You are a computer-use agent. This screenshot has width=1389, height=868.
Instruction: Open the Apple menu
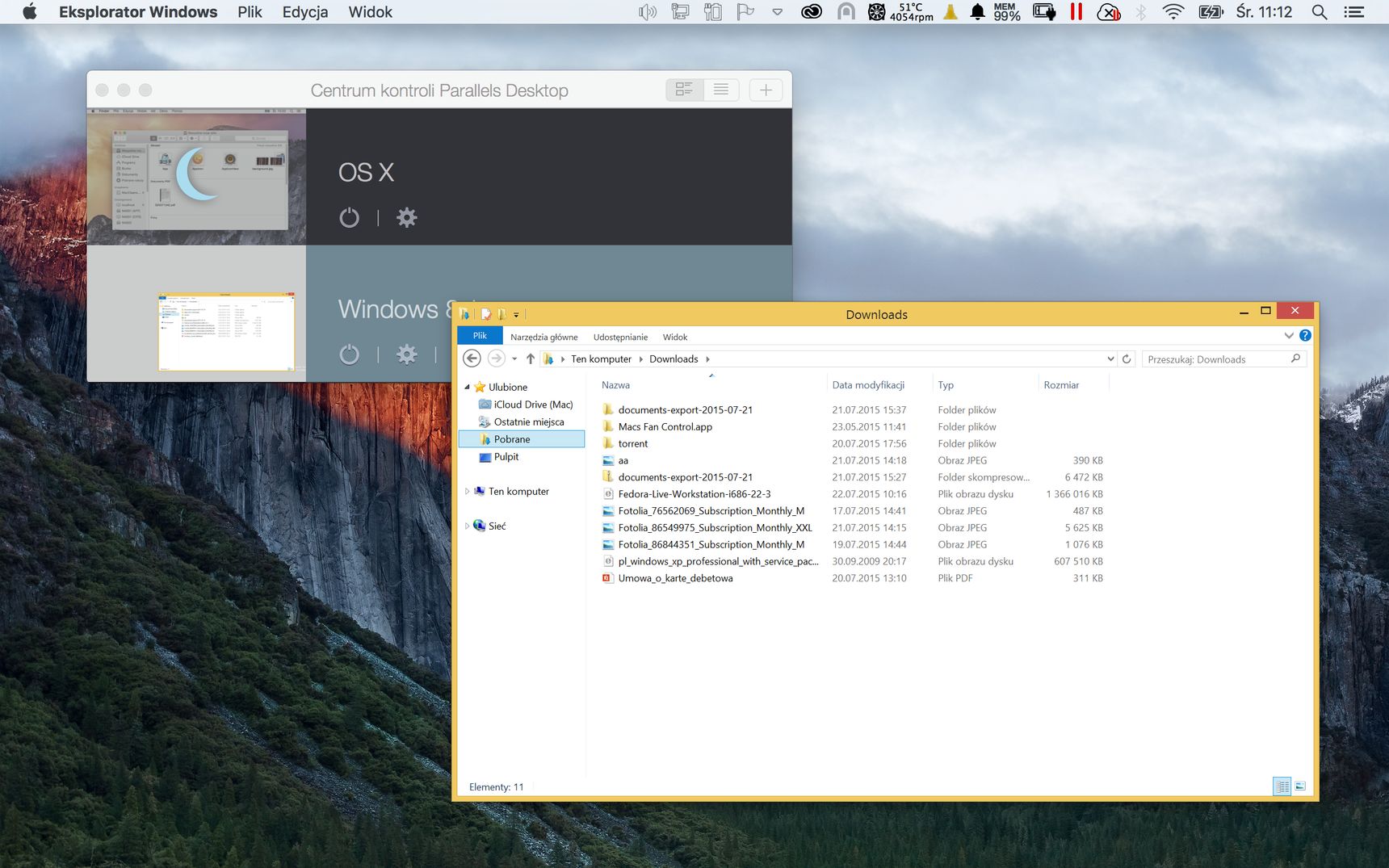pyautogui.click(x=29, y=11)
